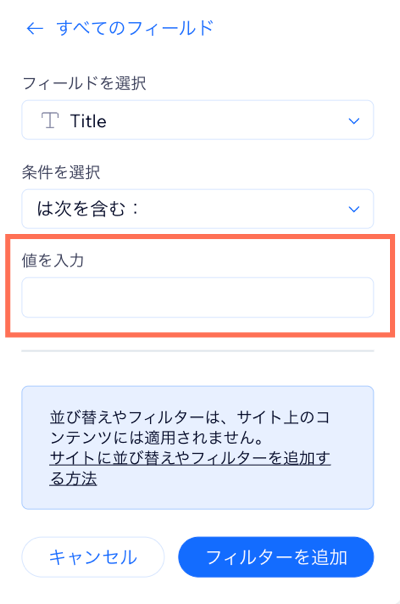The image size is (400, 604).
Task: Click the divider line below value field
Action: click(198, 351)
